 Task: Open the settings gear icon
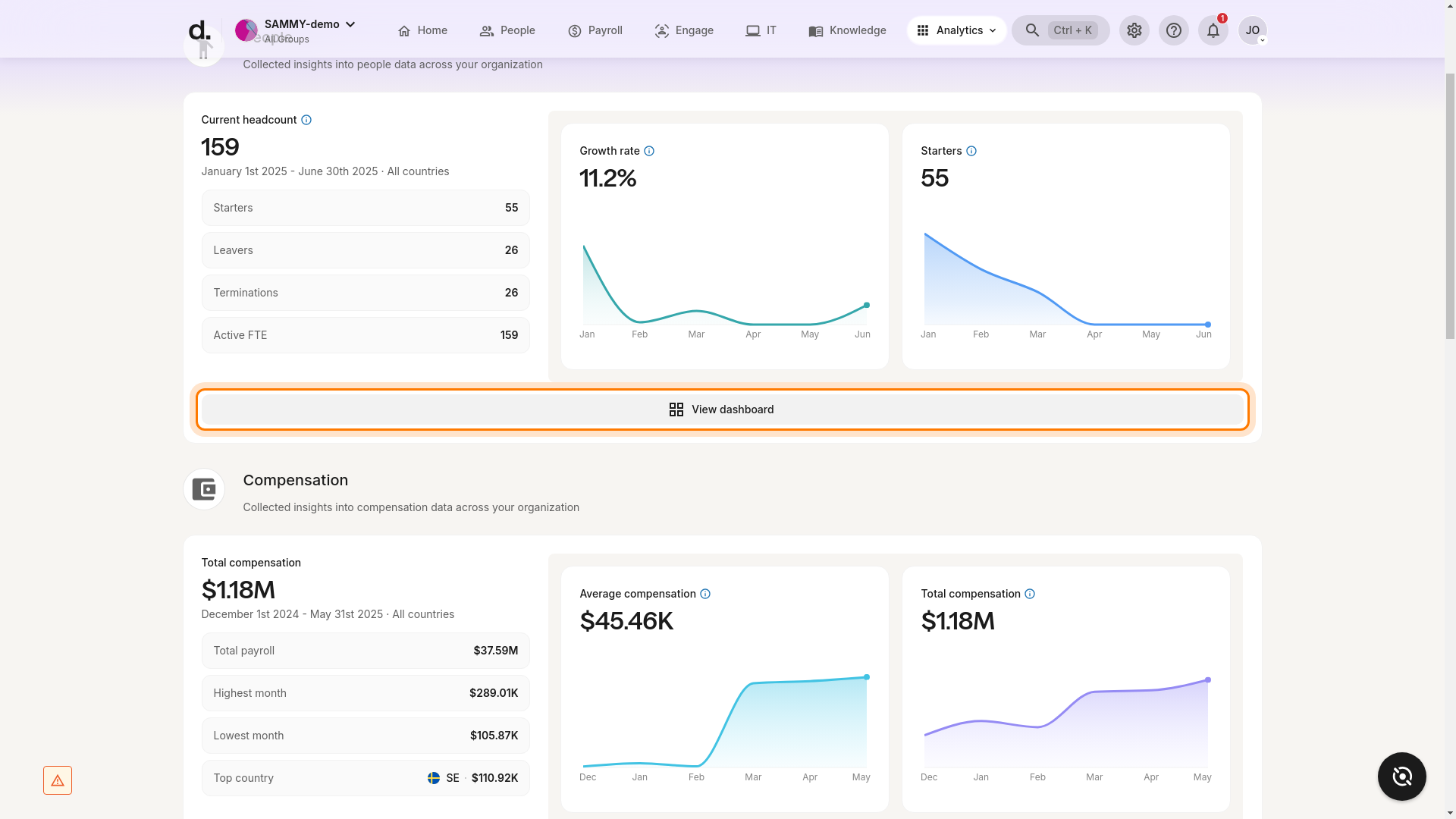pyautogui.click(x=1134, y=30)
